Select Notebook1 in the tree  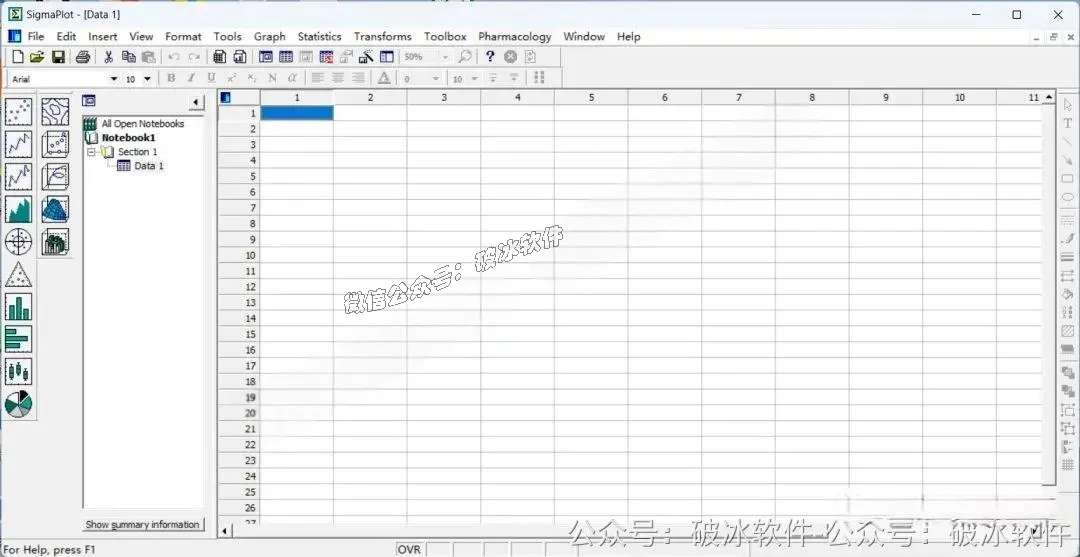point(128,138)
